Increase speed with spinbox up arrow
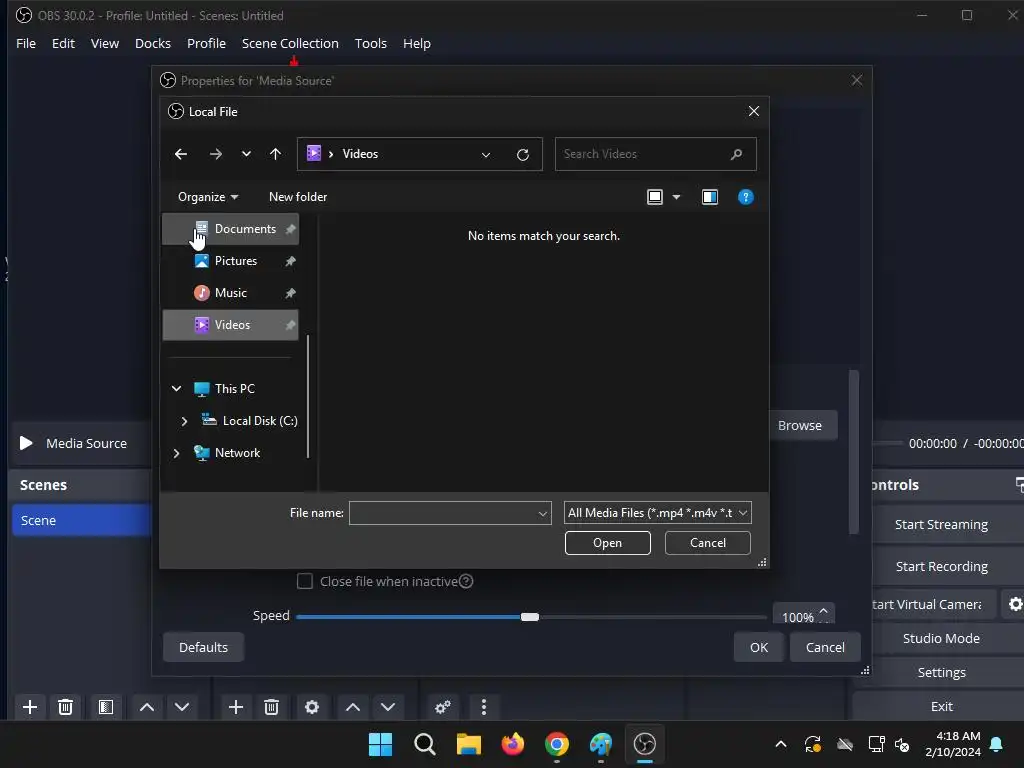Image resolution: width=1024 pixels, height=768 pixels. point(824,611)
